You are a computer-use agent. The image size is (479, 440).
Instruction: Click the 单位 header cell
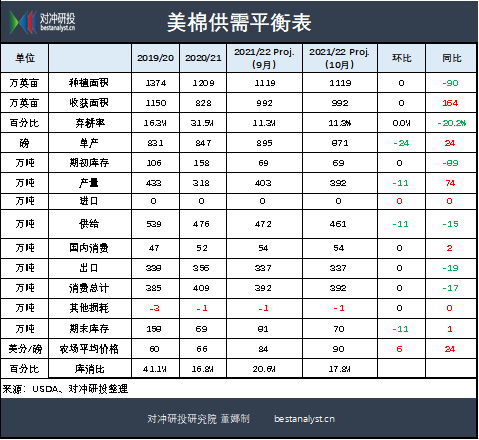25,58
